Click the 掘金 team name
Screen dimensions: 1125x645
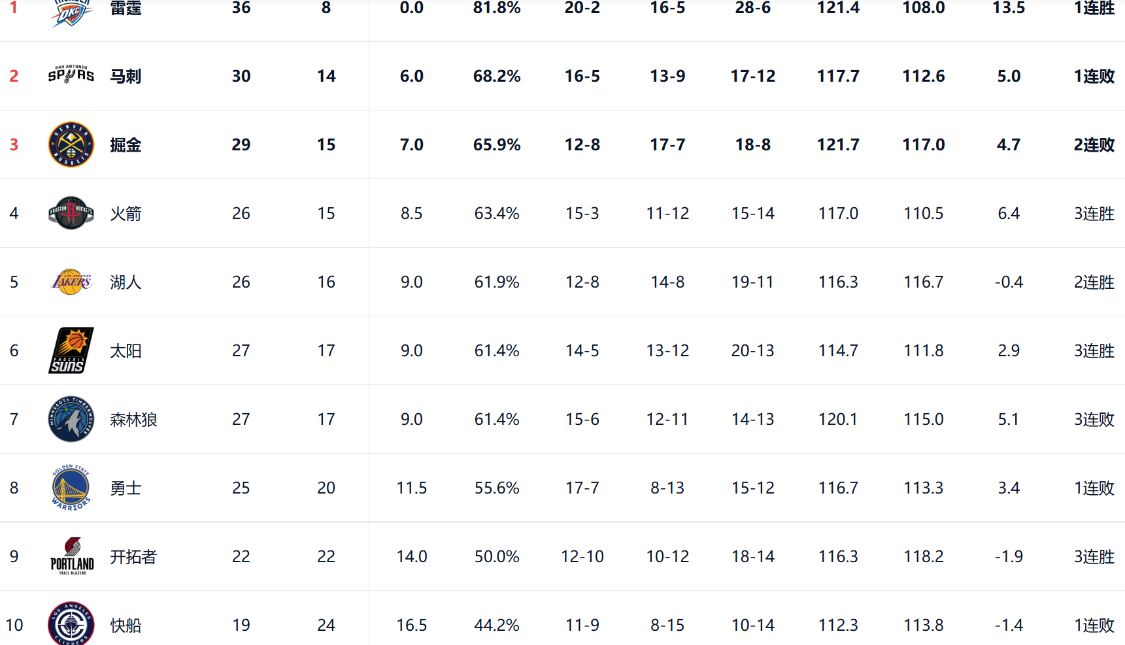pos(125,145)
